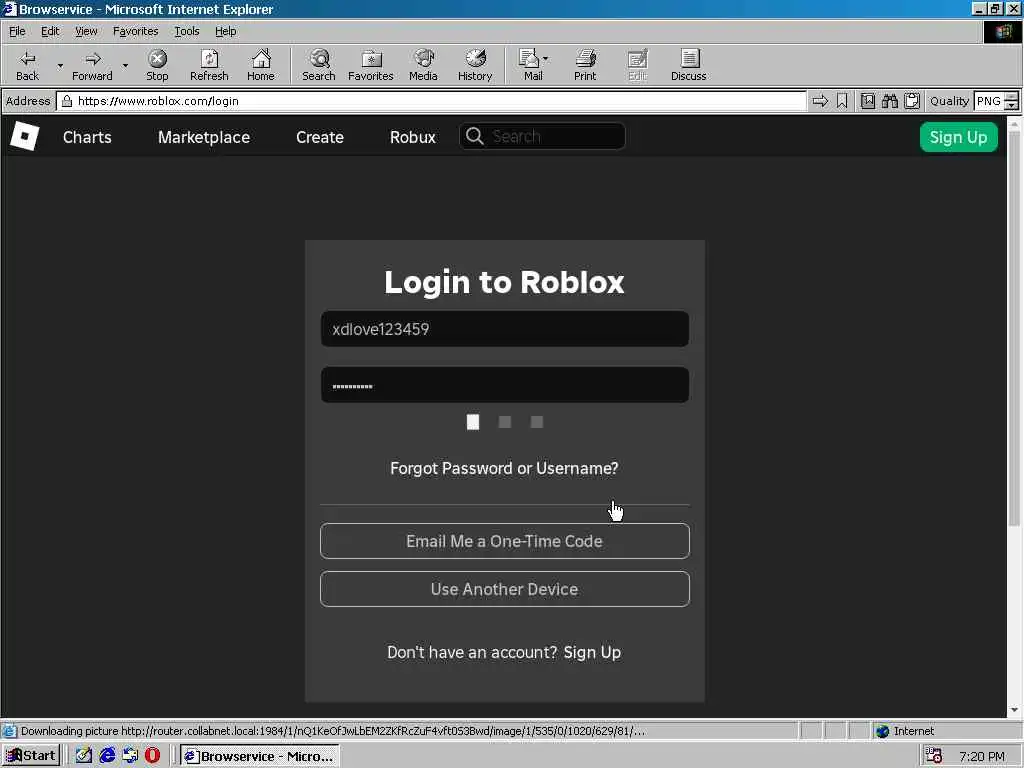The height and width of the screenshot is (768, 1024).
Task: Open the Tools menu
Action: [x=186, y=31]
